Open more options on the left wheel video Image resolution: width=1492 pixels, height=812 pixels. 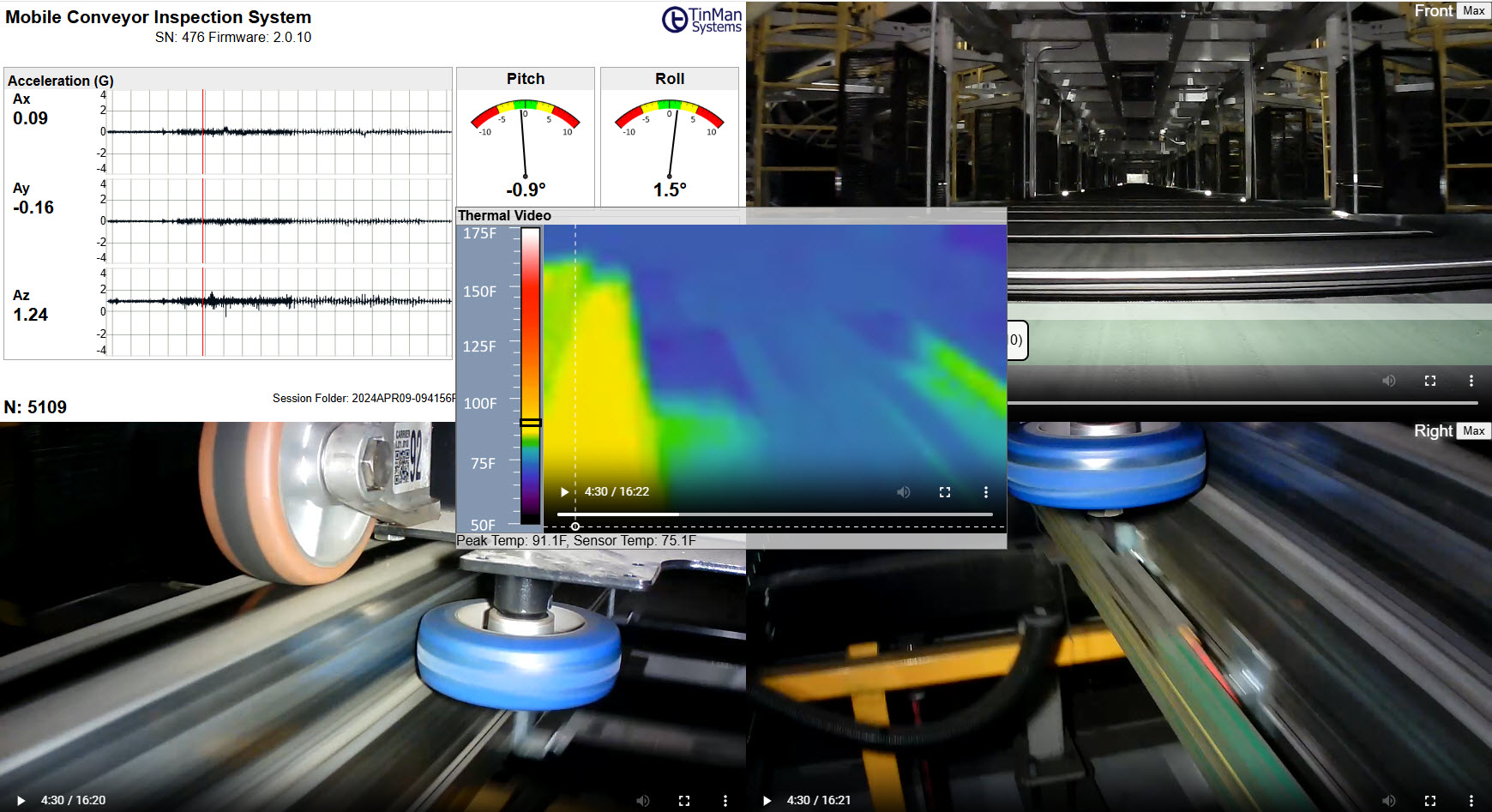(725, 799)
